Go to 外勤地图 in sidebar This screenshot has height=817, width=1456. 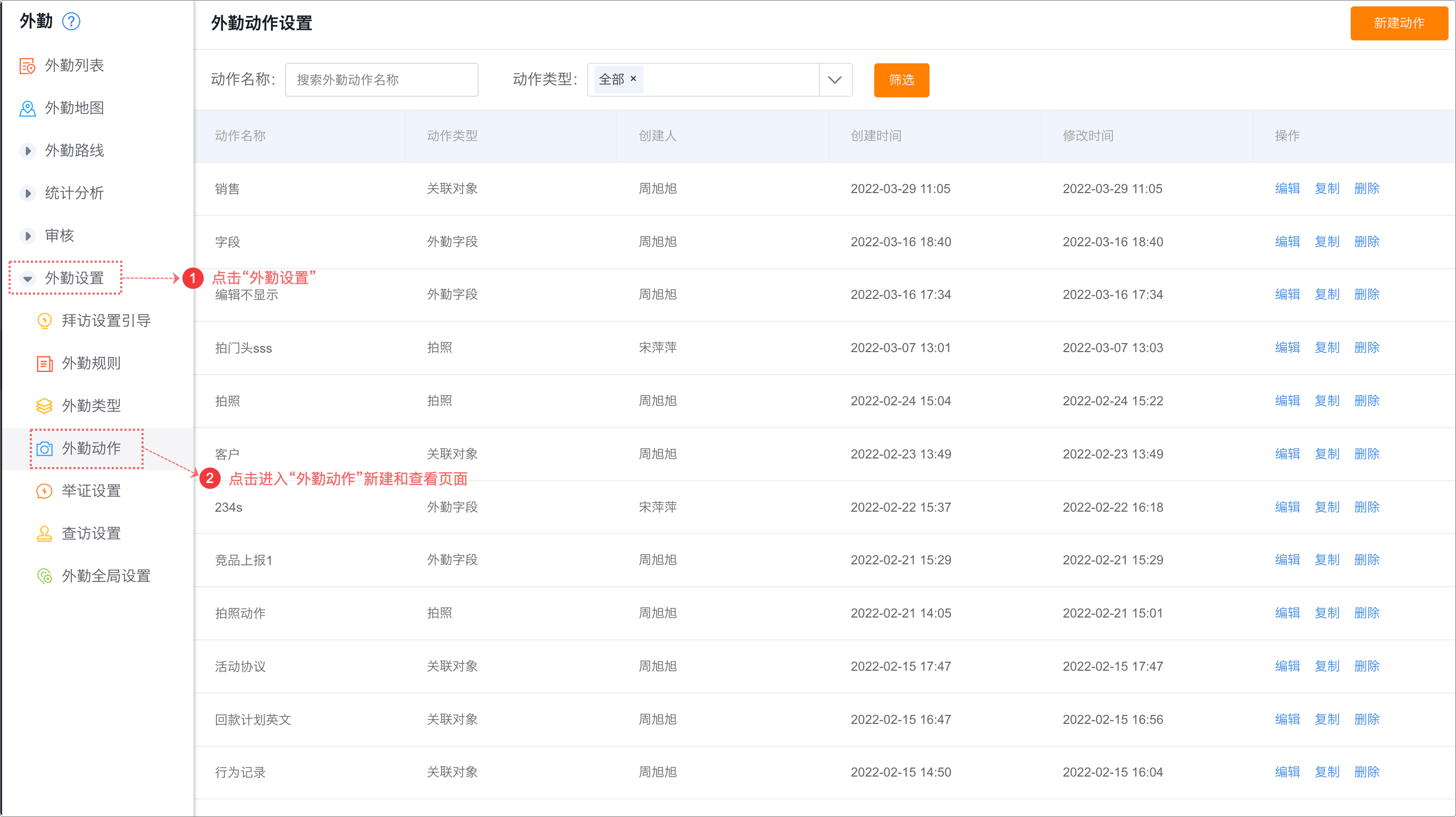(x=74, y=108)
